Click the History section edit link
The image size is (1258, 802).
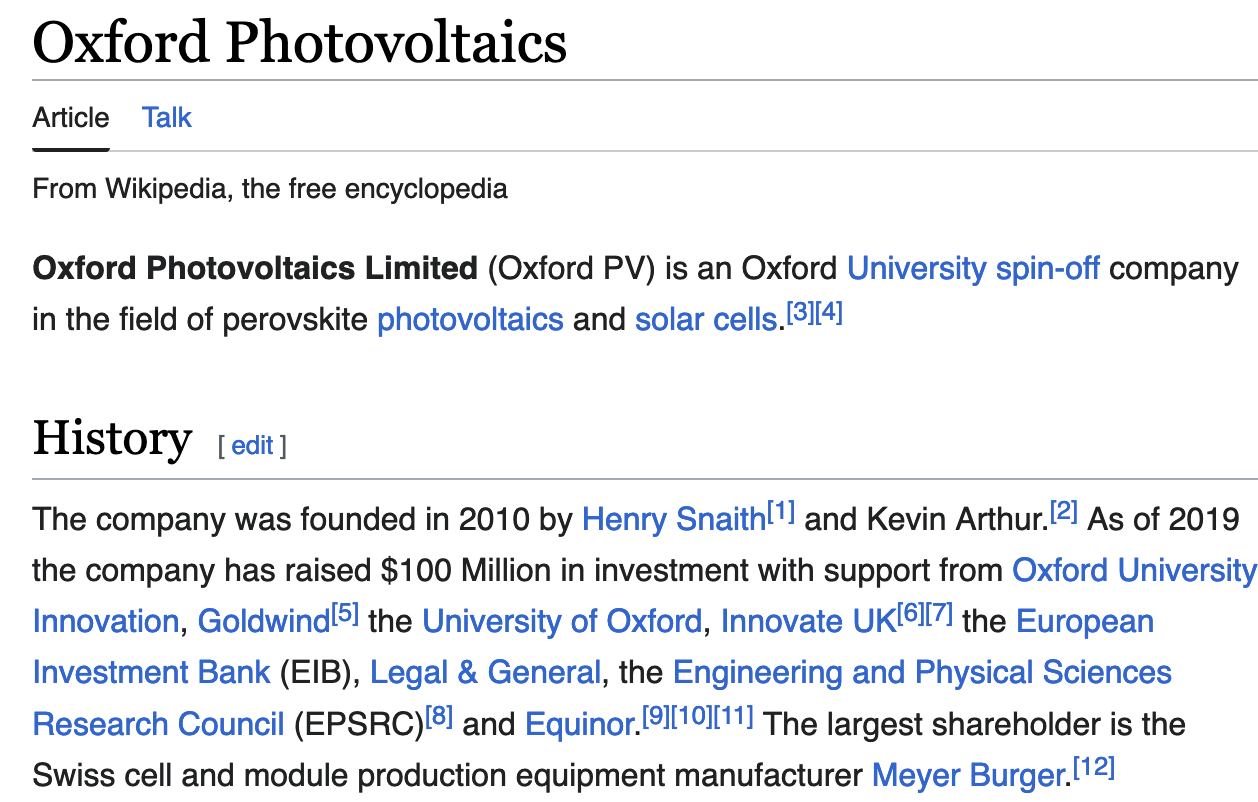(252, 446)
